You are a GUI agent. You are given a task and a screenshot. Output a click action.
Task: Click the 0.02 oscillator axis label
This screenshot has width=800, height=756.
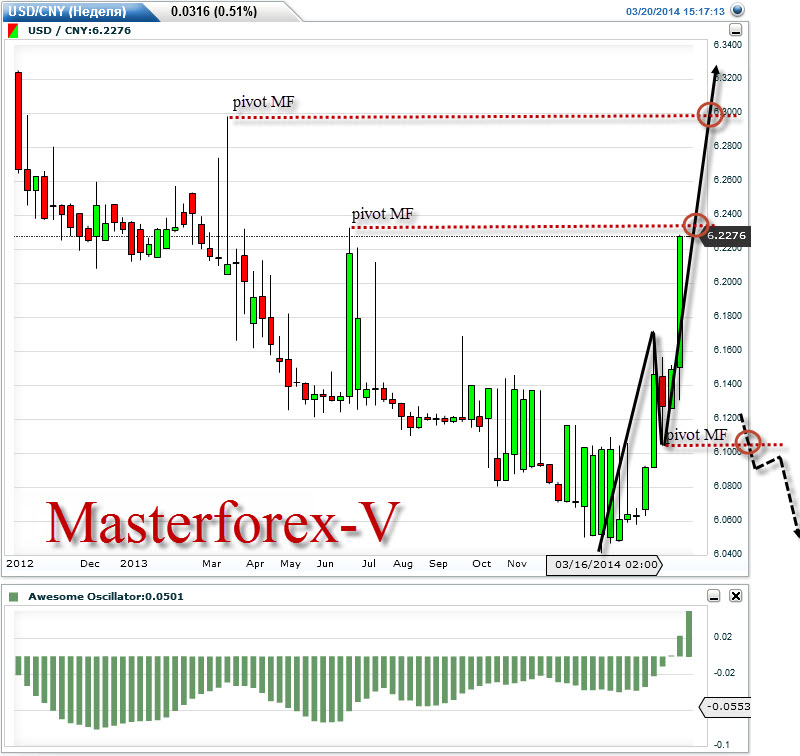[x=722, y=637]
